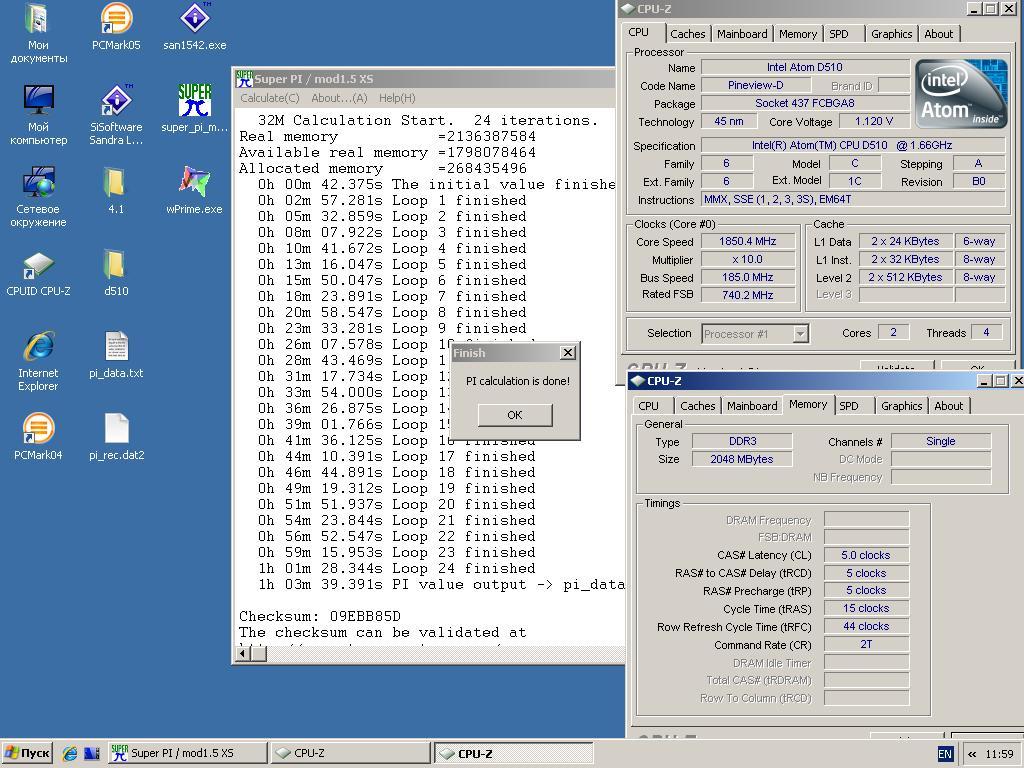Click the Bus Speed 185.0 MHz value
The width and height of the screenshot is (1024, 768).
pyautogui.click(x=748, y=277)
